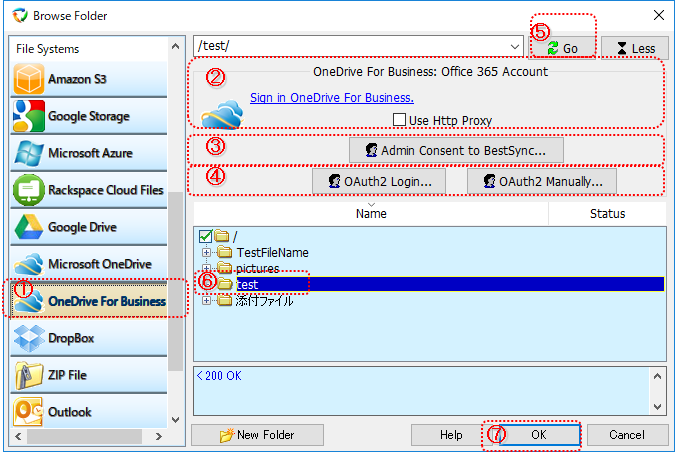Select ZIP File file system

coord(89,375)
